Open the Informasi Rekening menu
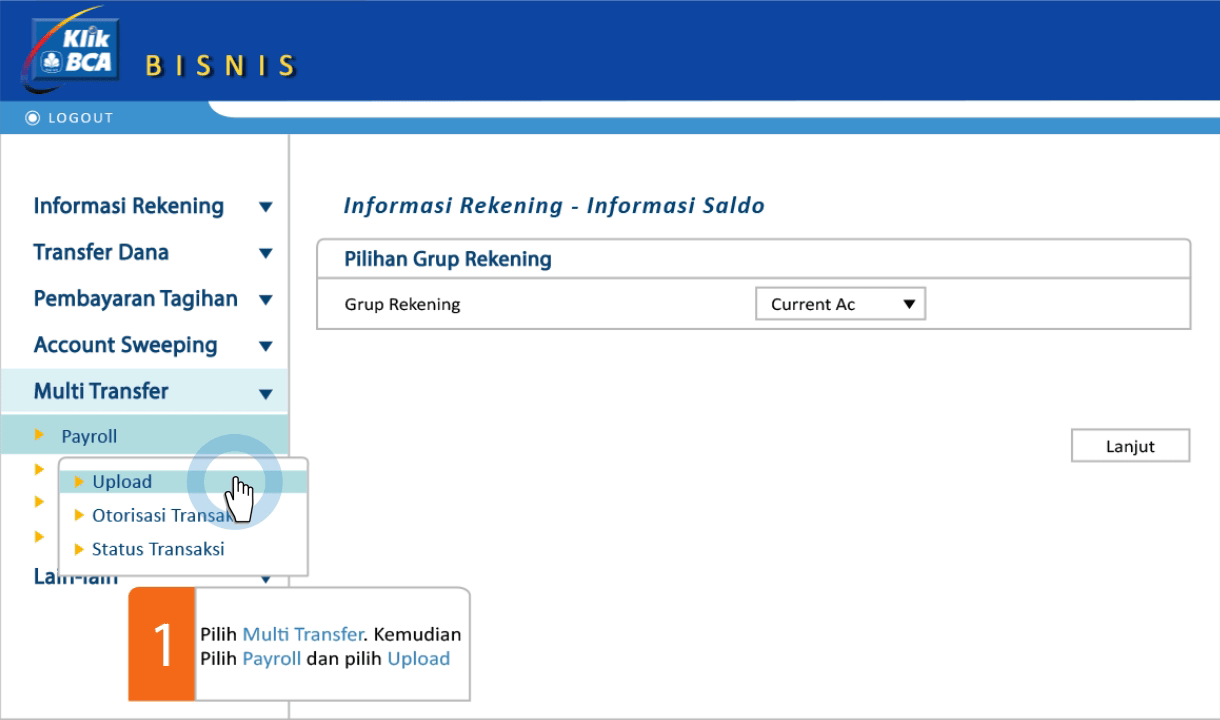 point(128,207)
